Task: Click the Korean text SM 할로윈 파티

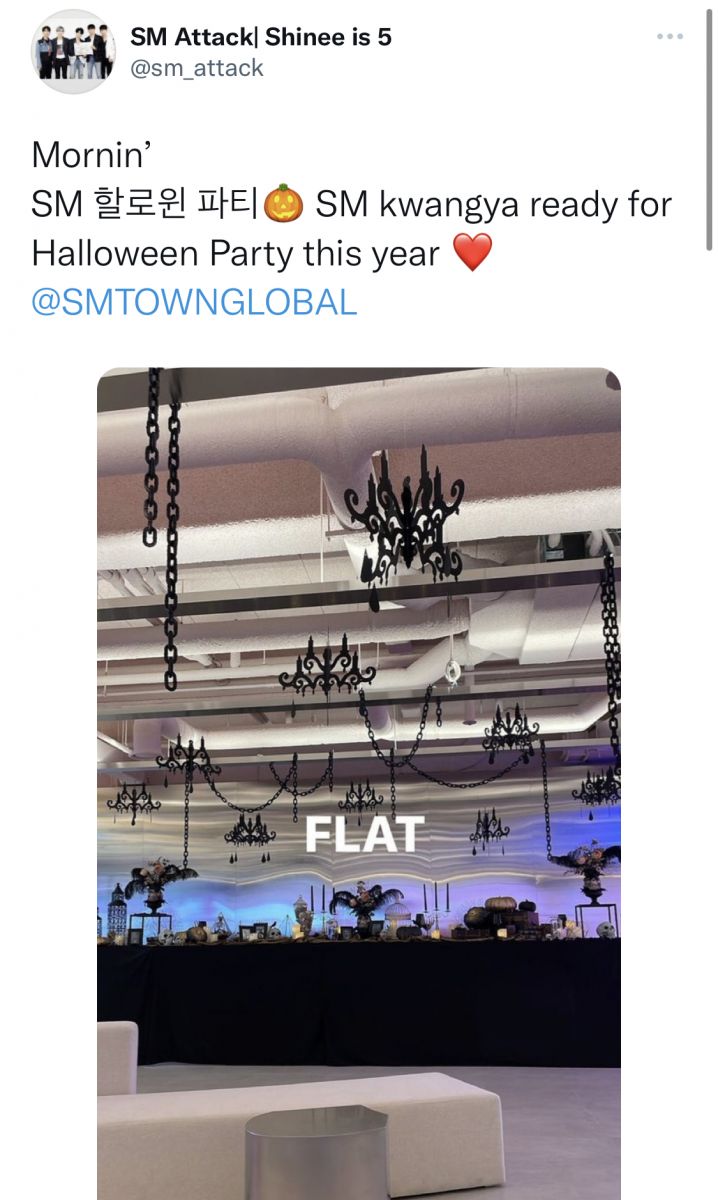Action: coord(146,205)
